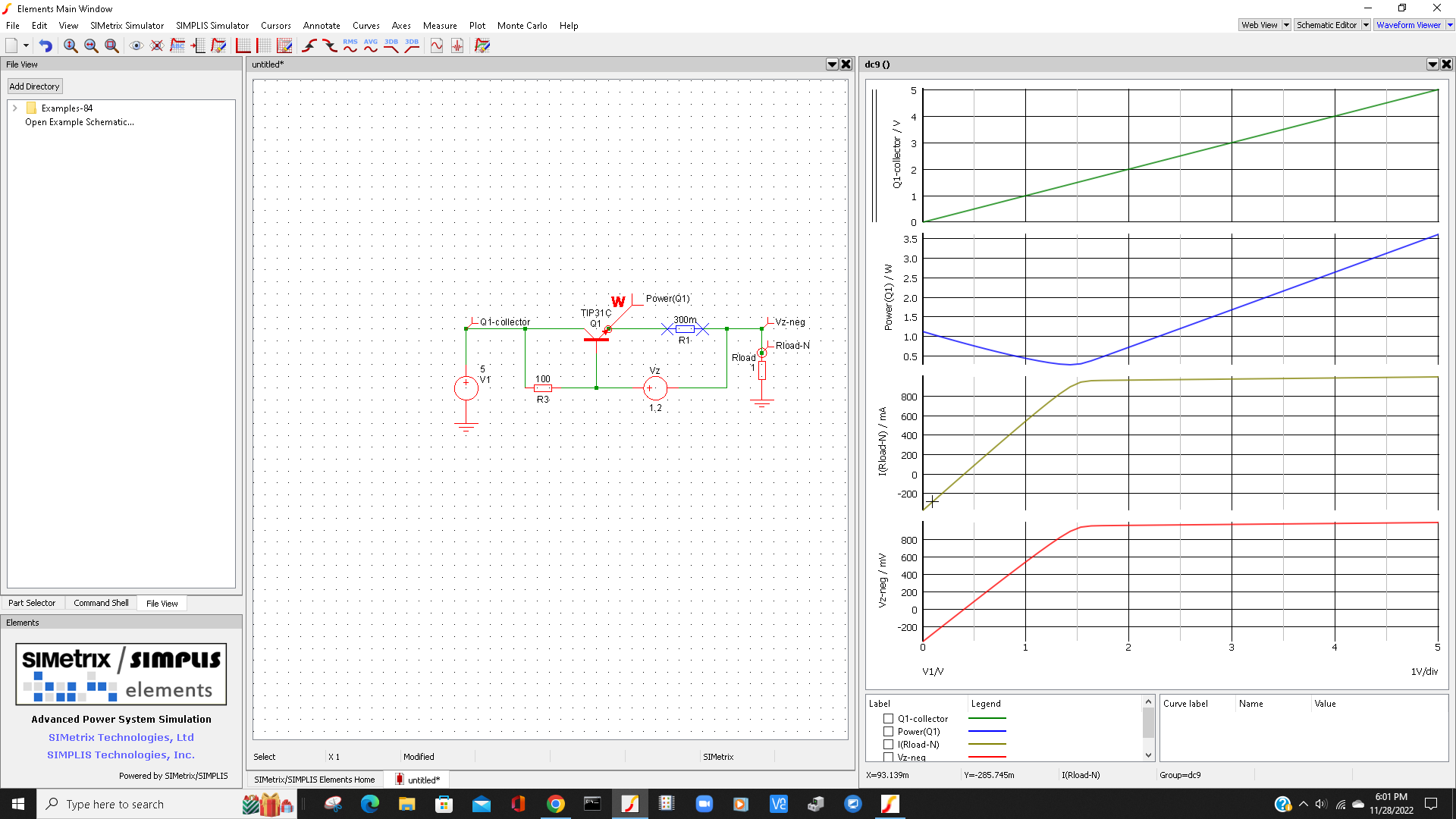The width and height of the screenshot is (1456, 819).
Task: Click the blue undo arrow icon
Action: 45,45
